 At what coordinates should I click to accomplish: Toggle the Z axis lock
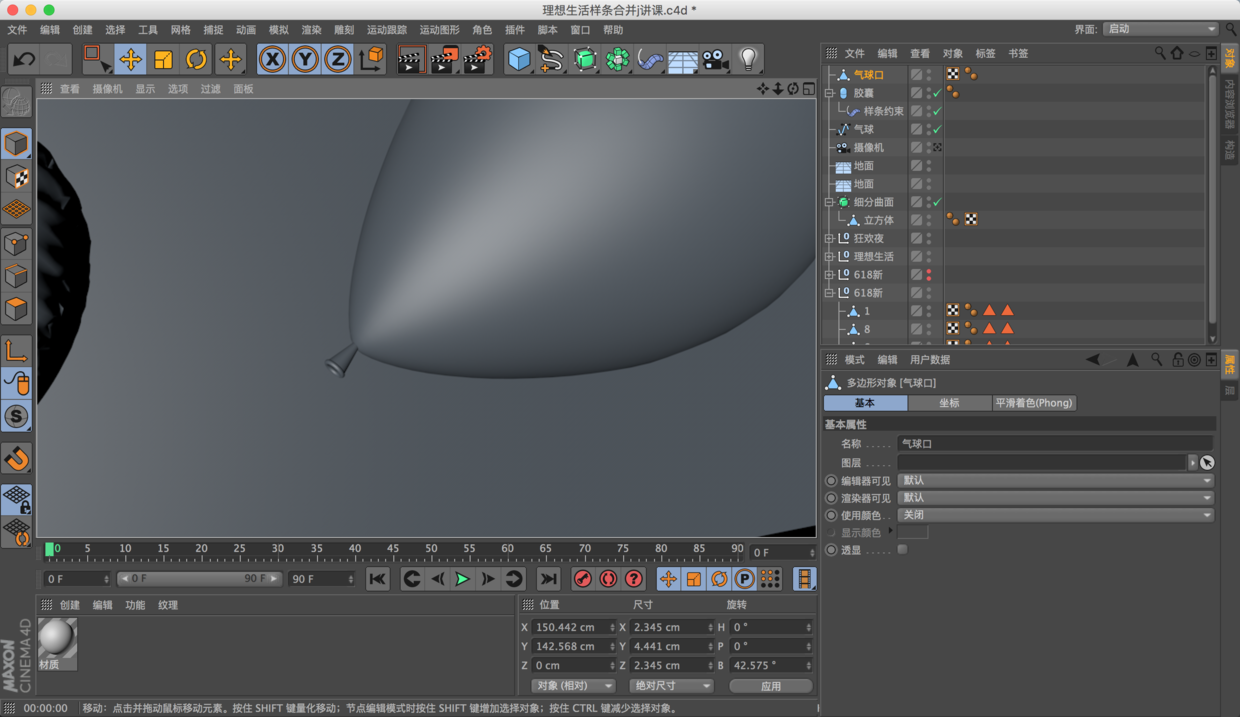coord(338,59)
